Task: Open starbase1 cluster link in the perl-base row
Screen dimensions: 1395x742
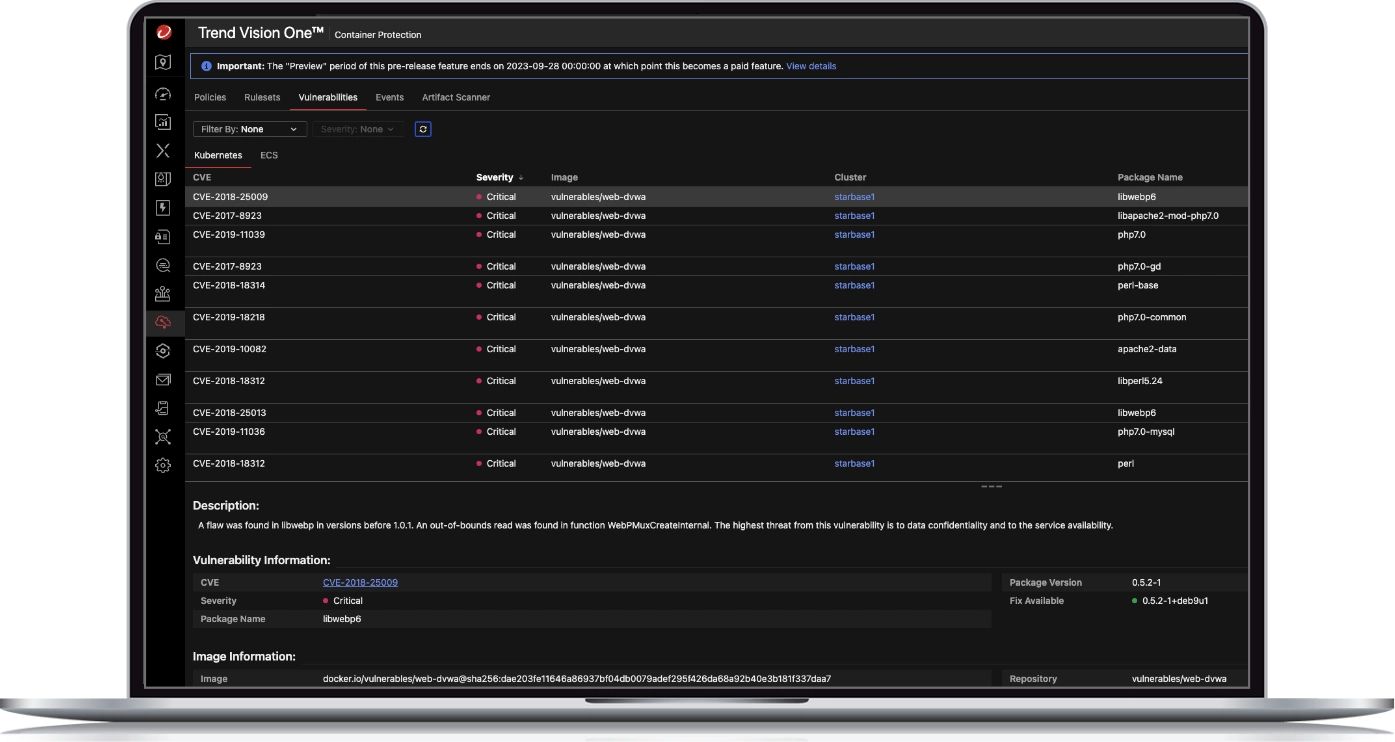Action: tap(855, 285)
